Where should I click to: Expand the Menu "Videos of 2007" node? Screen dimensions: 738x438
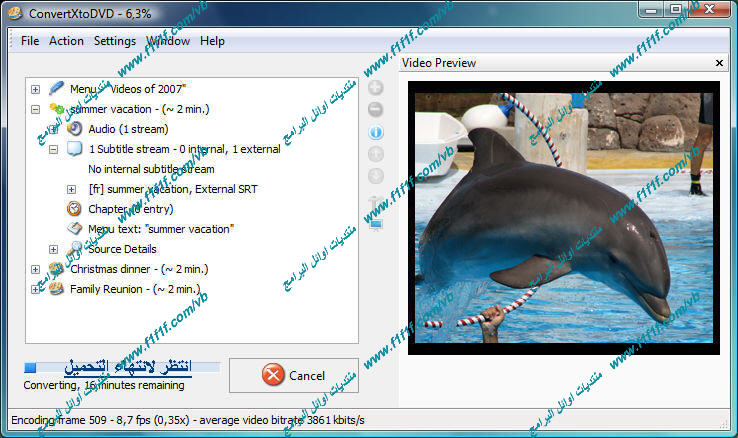tap(36, 89)
